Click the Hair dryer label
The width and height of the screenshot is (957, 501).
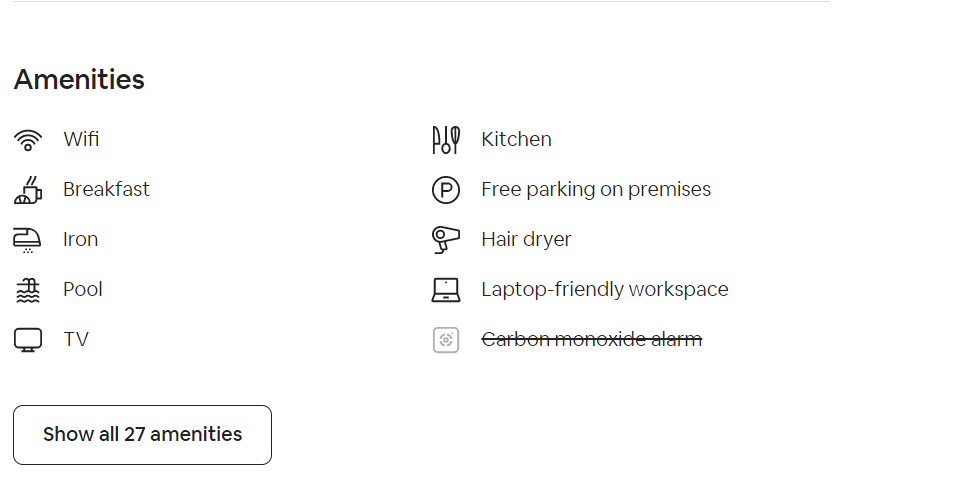click(x=526, y=239)
